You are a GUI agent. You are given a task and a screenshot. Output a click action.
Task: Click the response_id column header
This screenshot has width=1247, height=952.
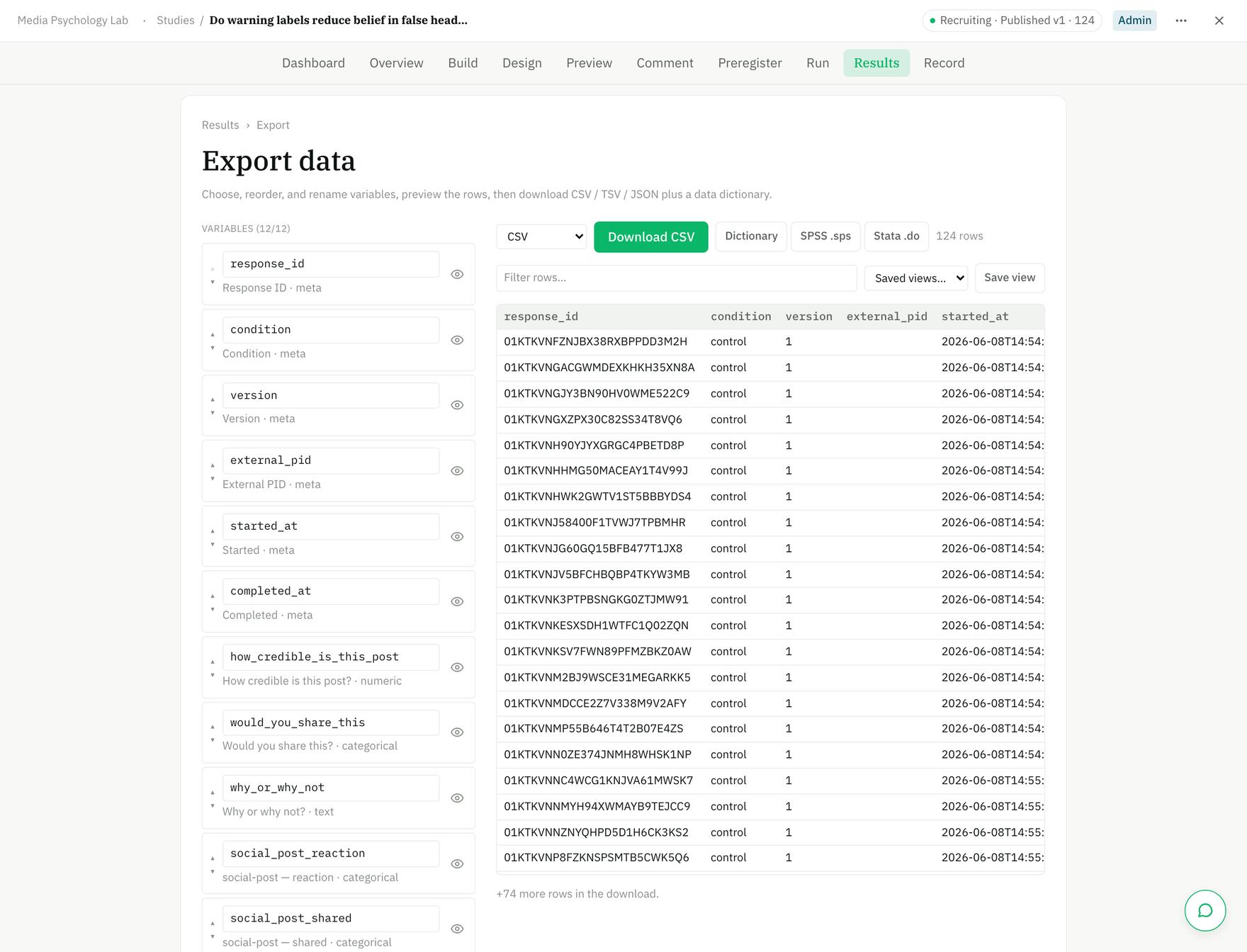click(x=541, y=317)
